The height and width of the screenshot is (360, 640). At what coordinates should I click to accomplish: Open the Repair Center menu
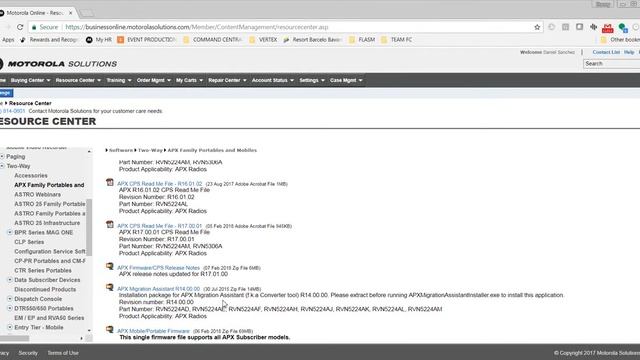(227, 80)
